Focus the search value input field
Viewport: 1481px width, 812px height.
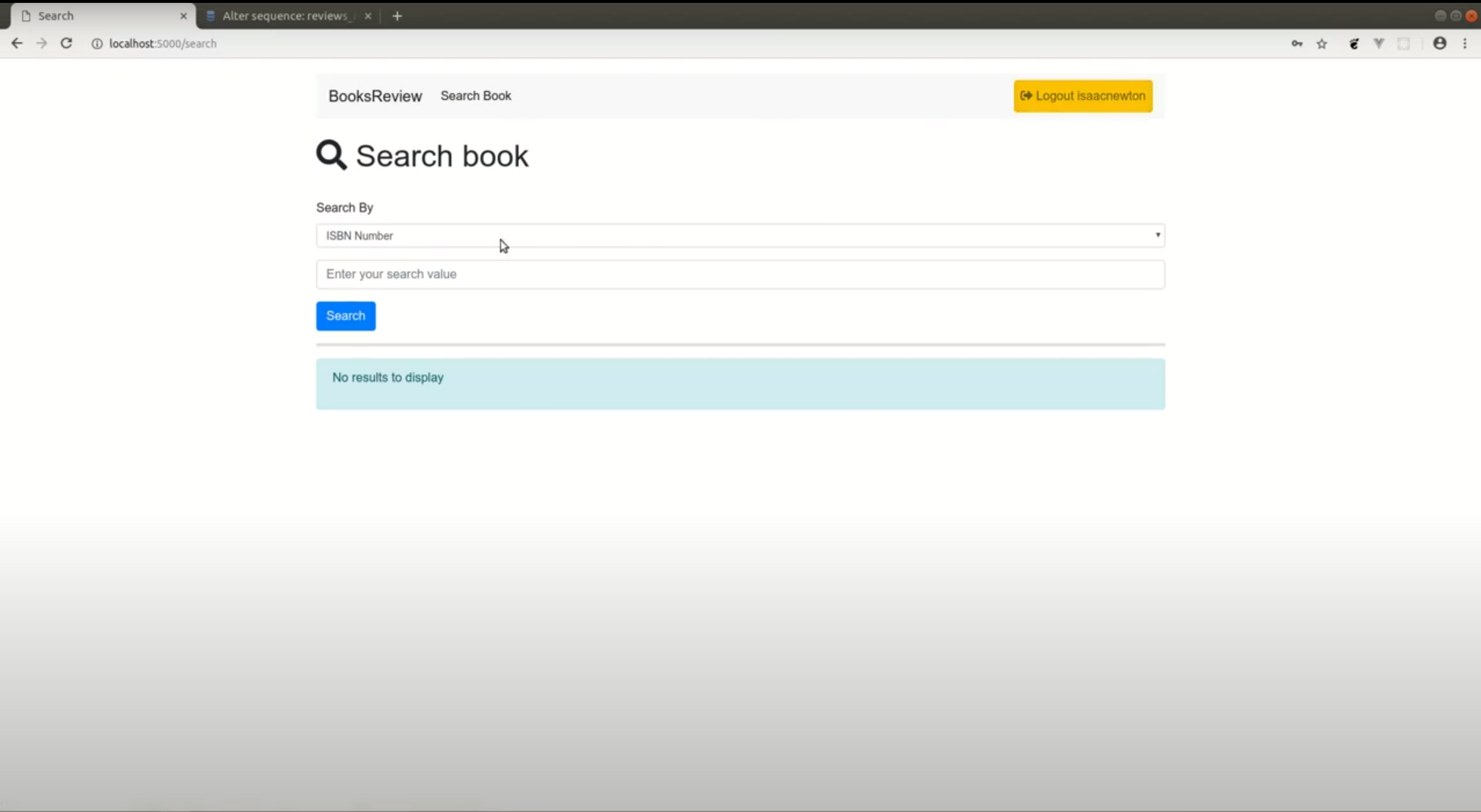tap(740, 274)
